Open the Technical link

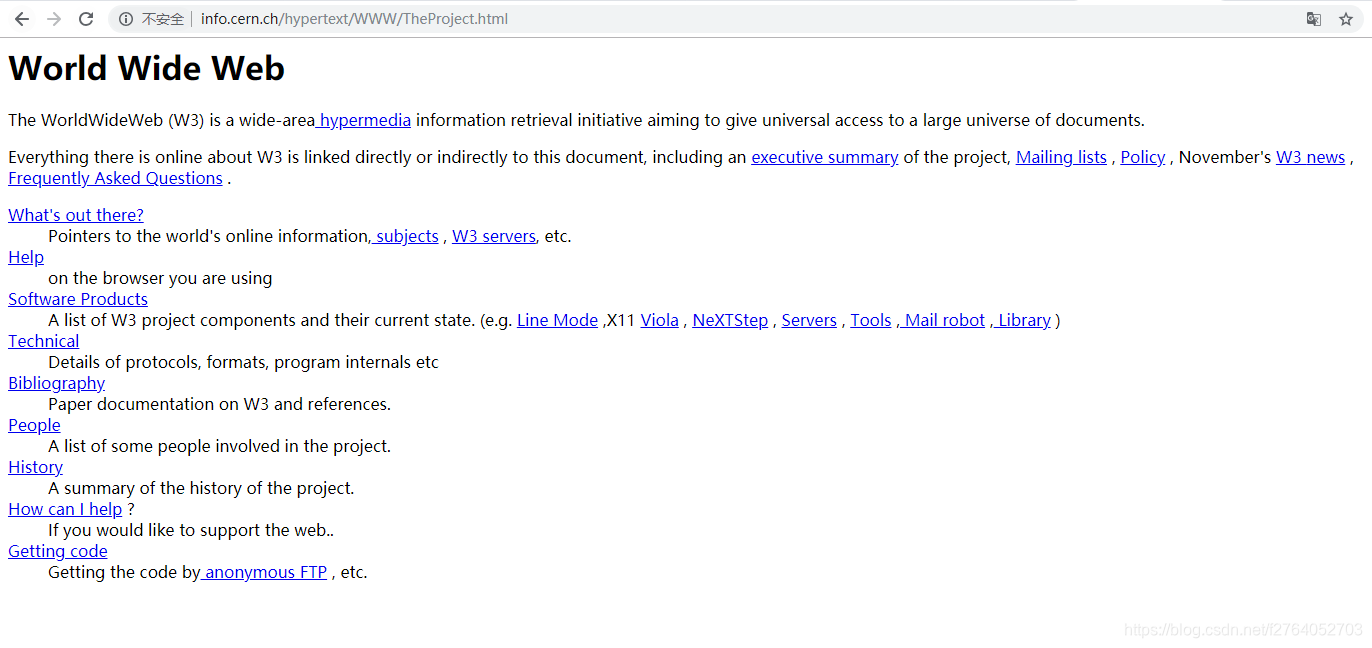pyautogui.click(x=43, y=341)
